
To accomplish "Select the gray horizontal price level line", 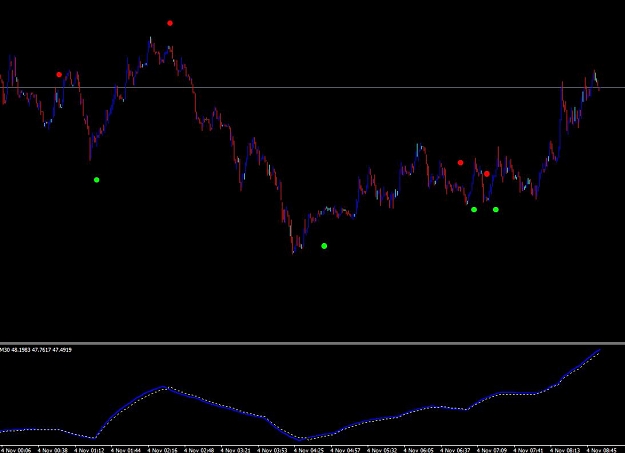I will [312, 87].
